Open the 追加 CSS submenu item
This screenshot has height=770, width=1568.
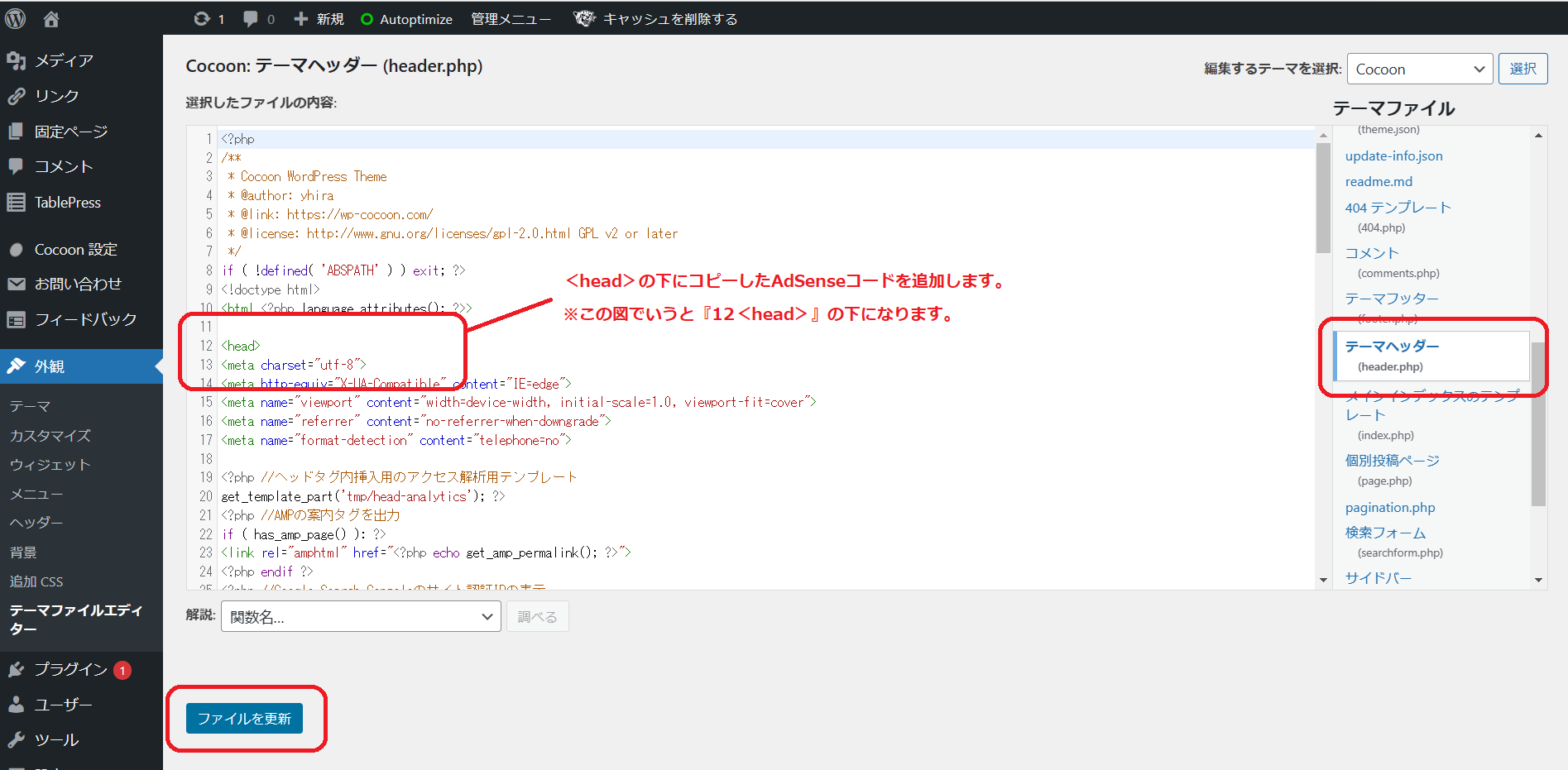(x=36, y=581)
